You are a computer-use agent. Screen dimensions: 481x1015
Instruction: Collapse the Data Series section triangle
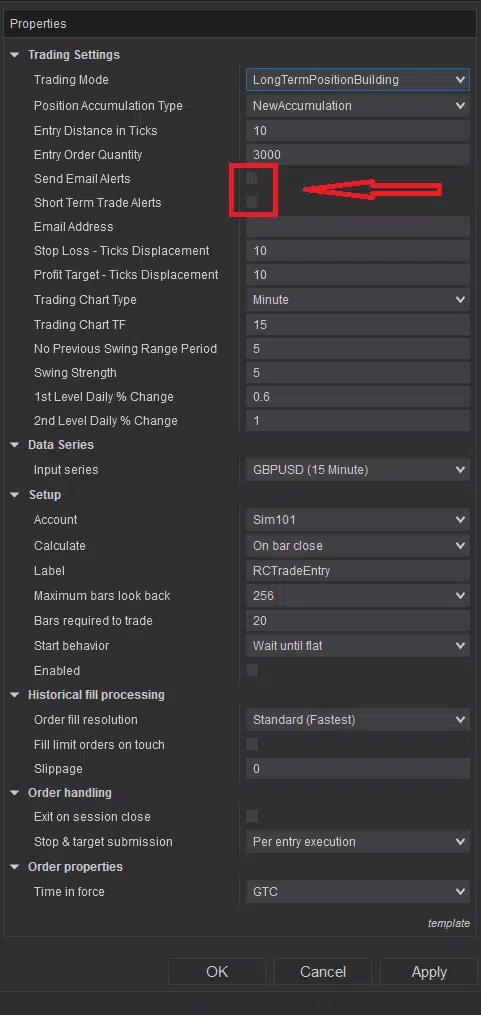tap(14, 445)
